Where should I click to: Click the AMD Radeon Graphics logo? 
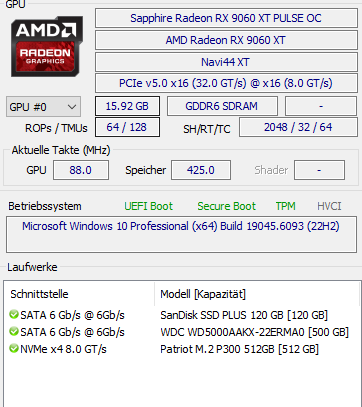tap(47, 46)
